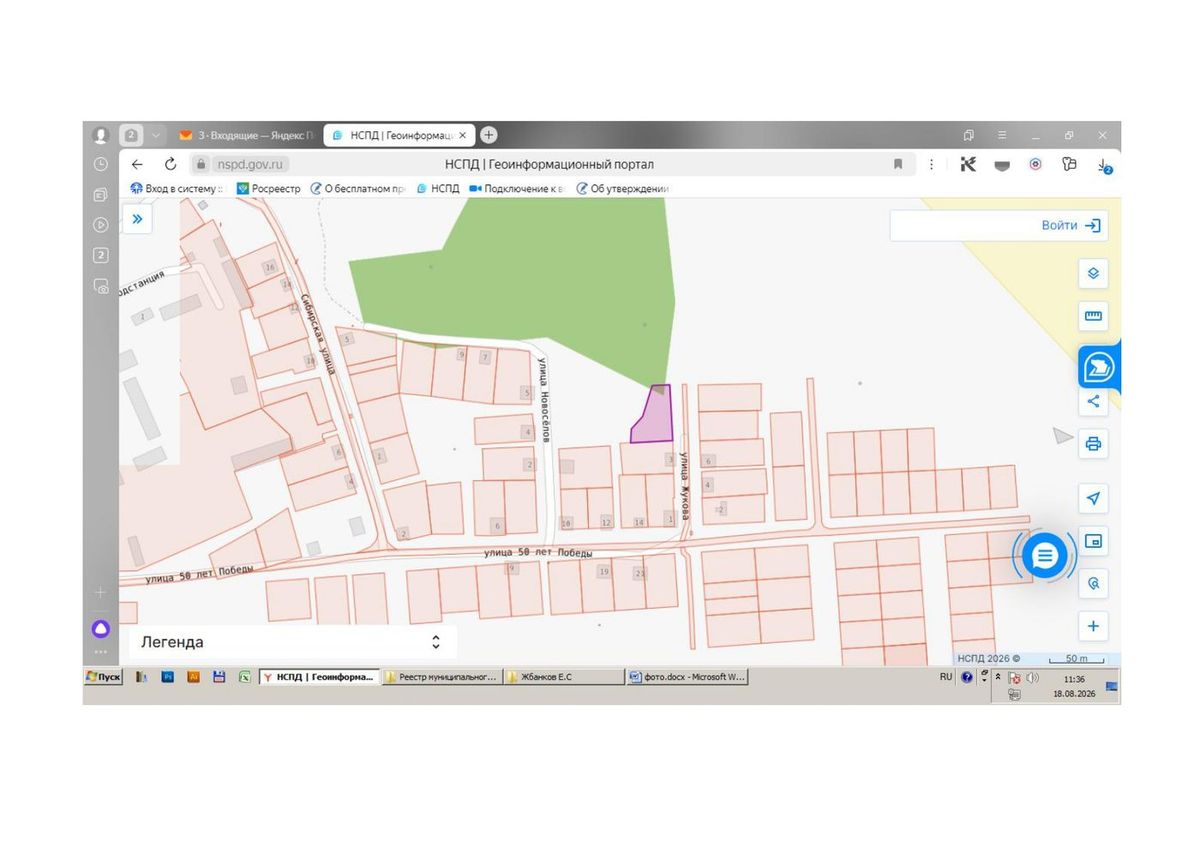The width and height of the screenshot is (1200, 848).
Task: Switch to Жбанков Е.С taskbar folder
Action: click(563, 677)
